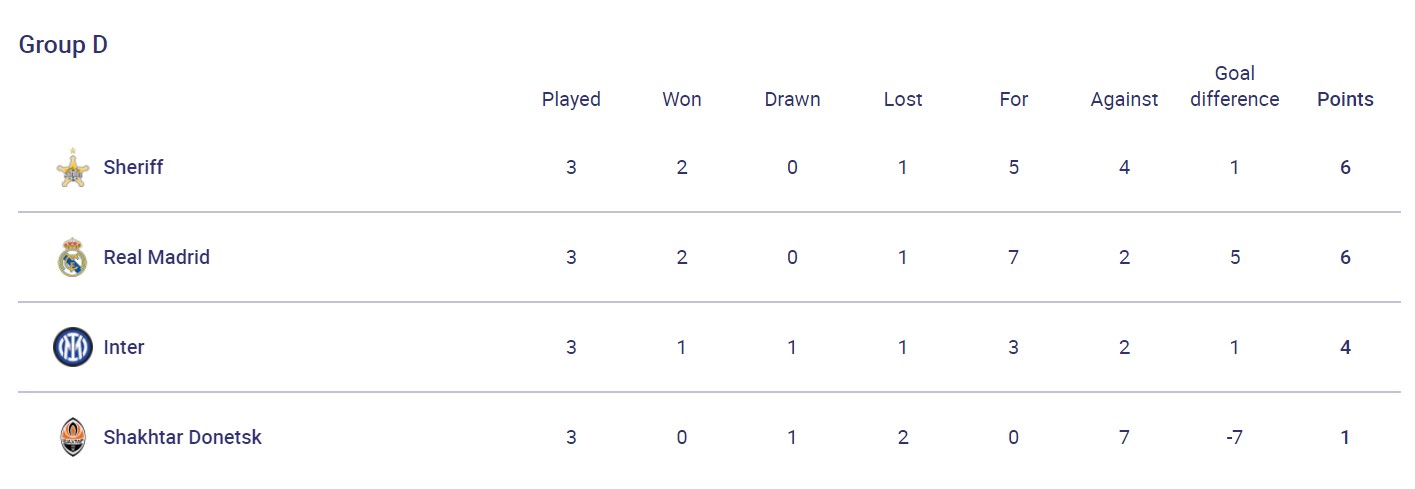This screenshot has height=489, width=1415.
Task: Click the Goal difference column header
Action: 1234,87
